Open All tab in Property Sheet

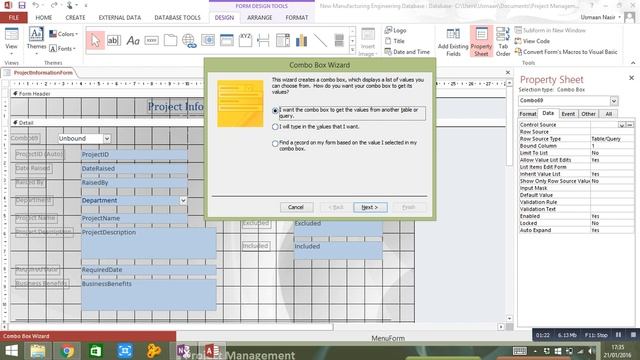(609, 114)
